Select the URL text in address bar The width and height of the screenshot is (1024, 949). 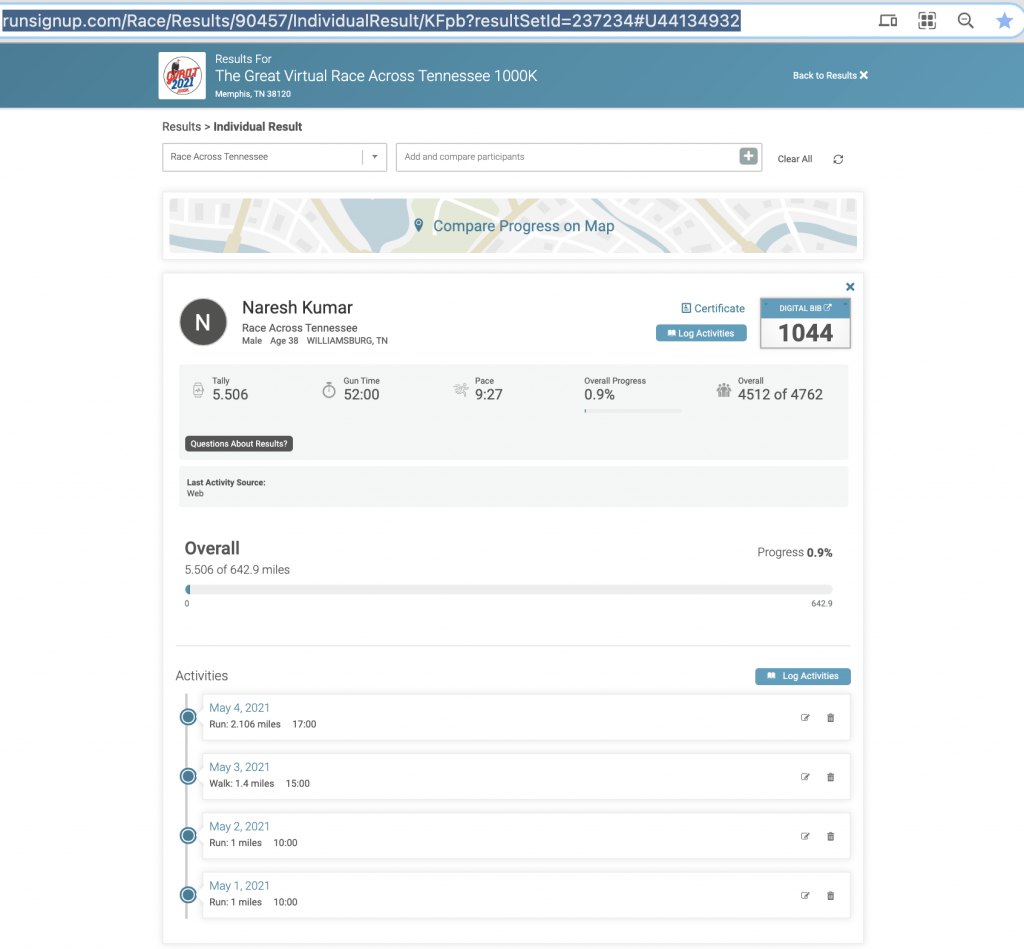click(371, 21)
